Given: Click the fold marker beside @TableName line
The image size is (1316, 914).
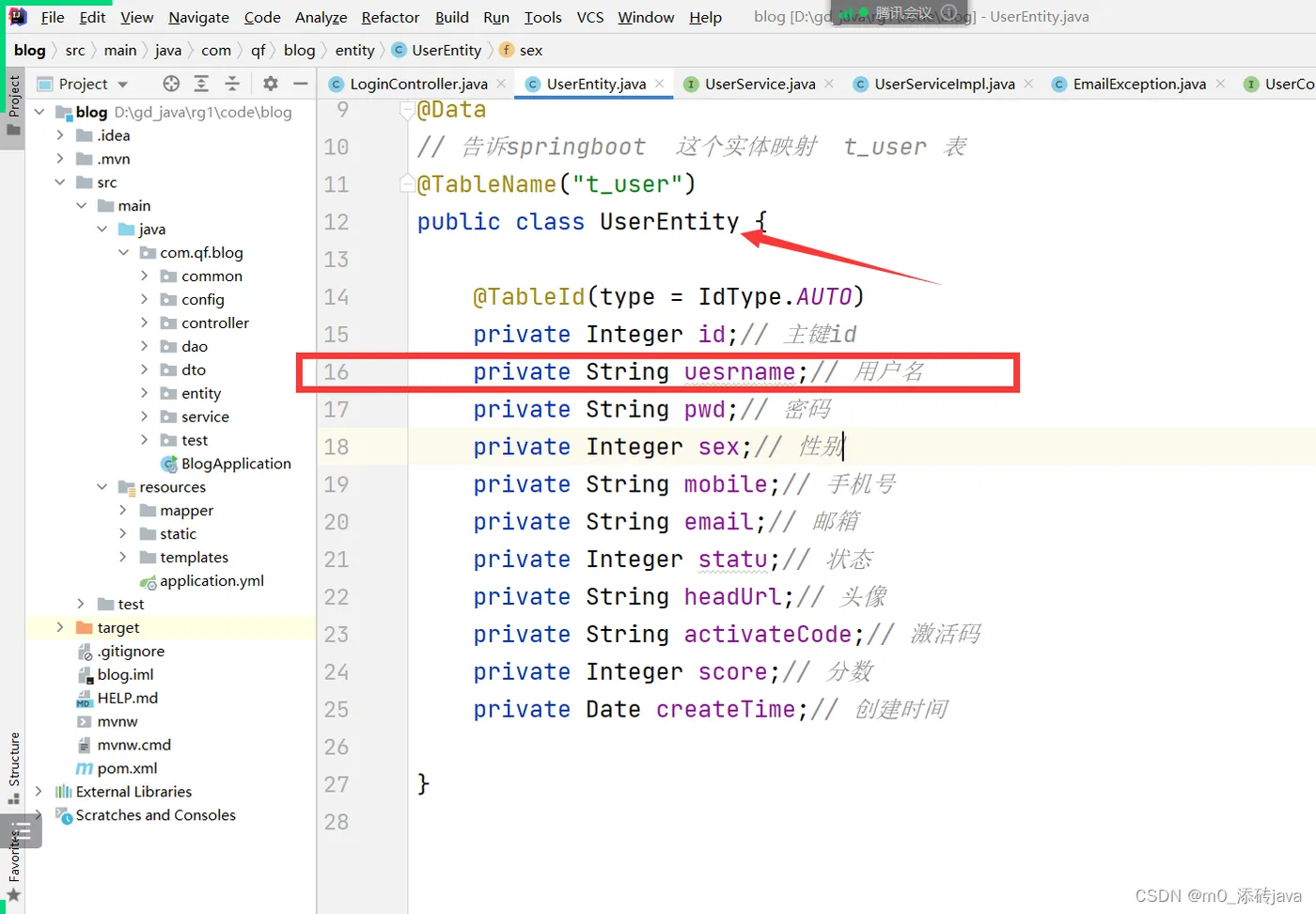Looking at the screenshot, I should click(x=407, y=183).
